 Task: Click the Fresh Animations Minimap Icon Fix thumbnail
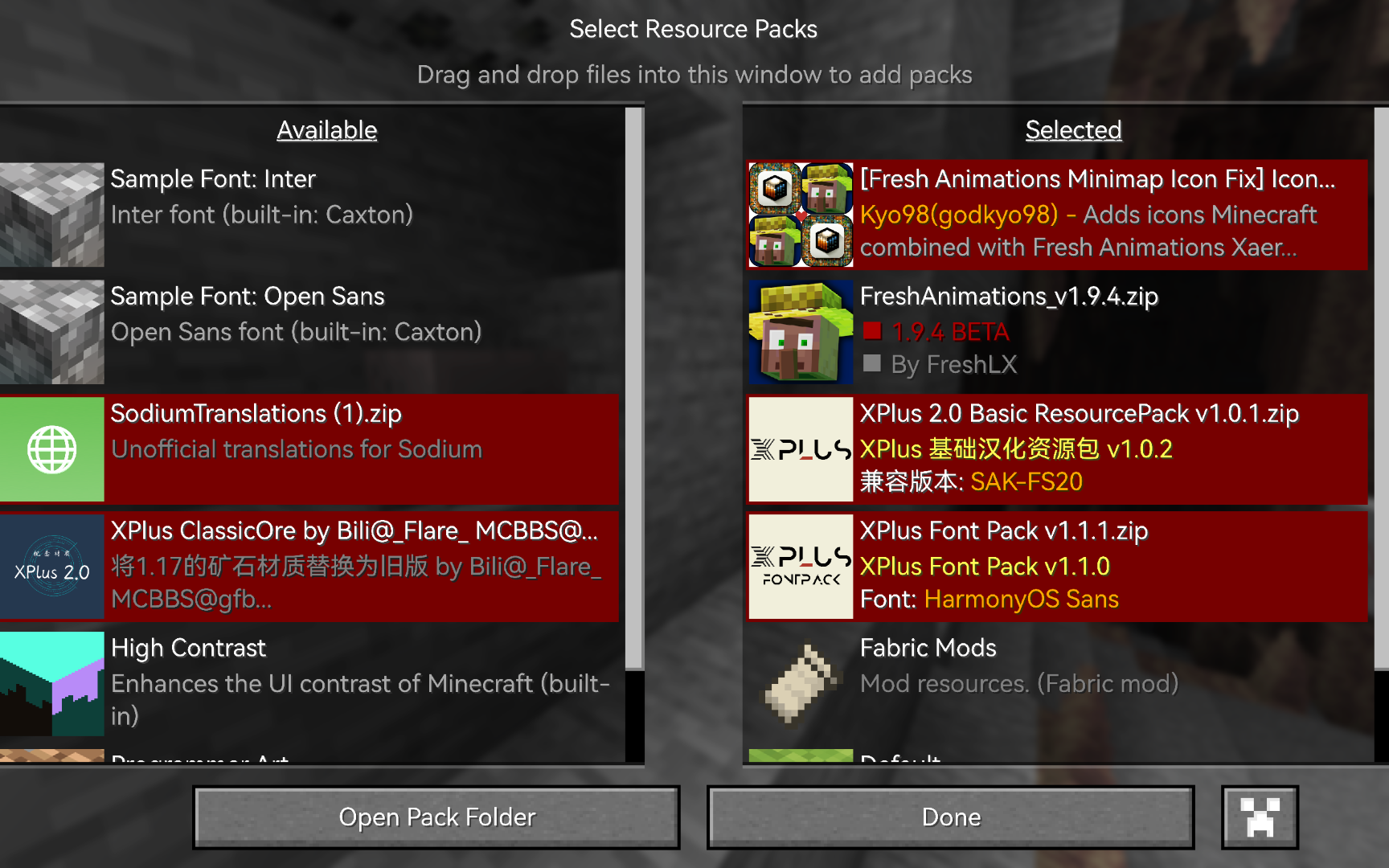[x=801, y=215]
